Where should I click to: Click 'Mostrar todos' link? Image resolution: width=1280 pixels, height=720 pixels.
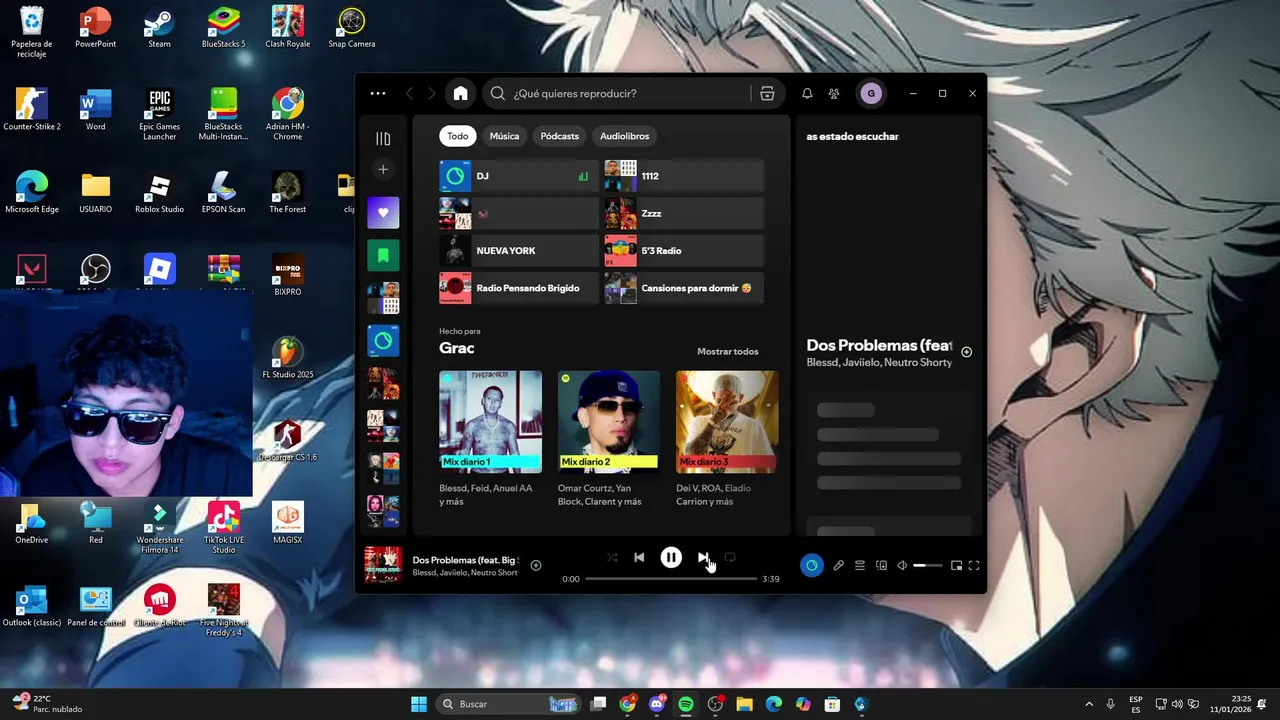[727, 352]
